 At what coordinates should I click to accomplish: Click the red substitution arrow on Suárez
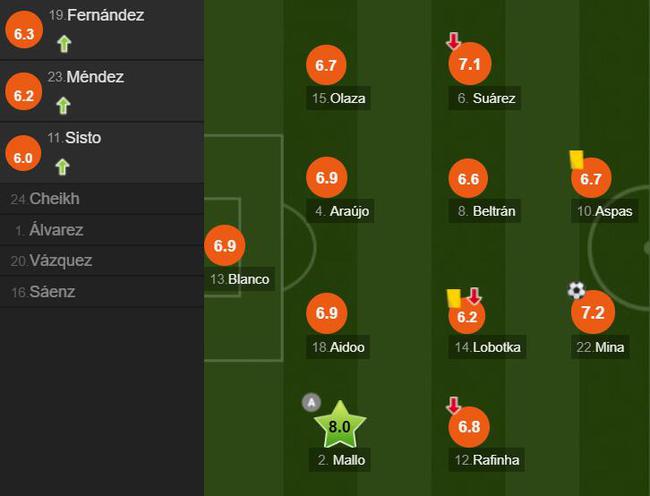(454, 41)
